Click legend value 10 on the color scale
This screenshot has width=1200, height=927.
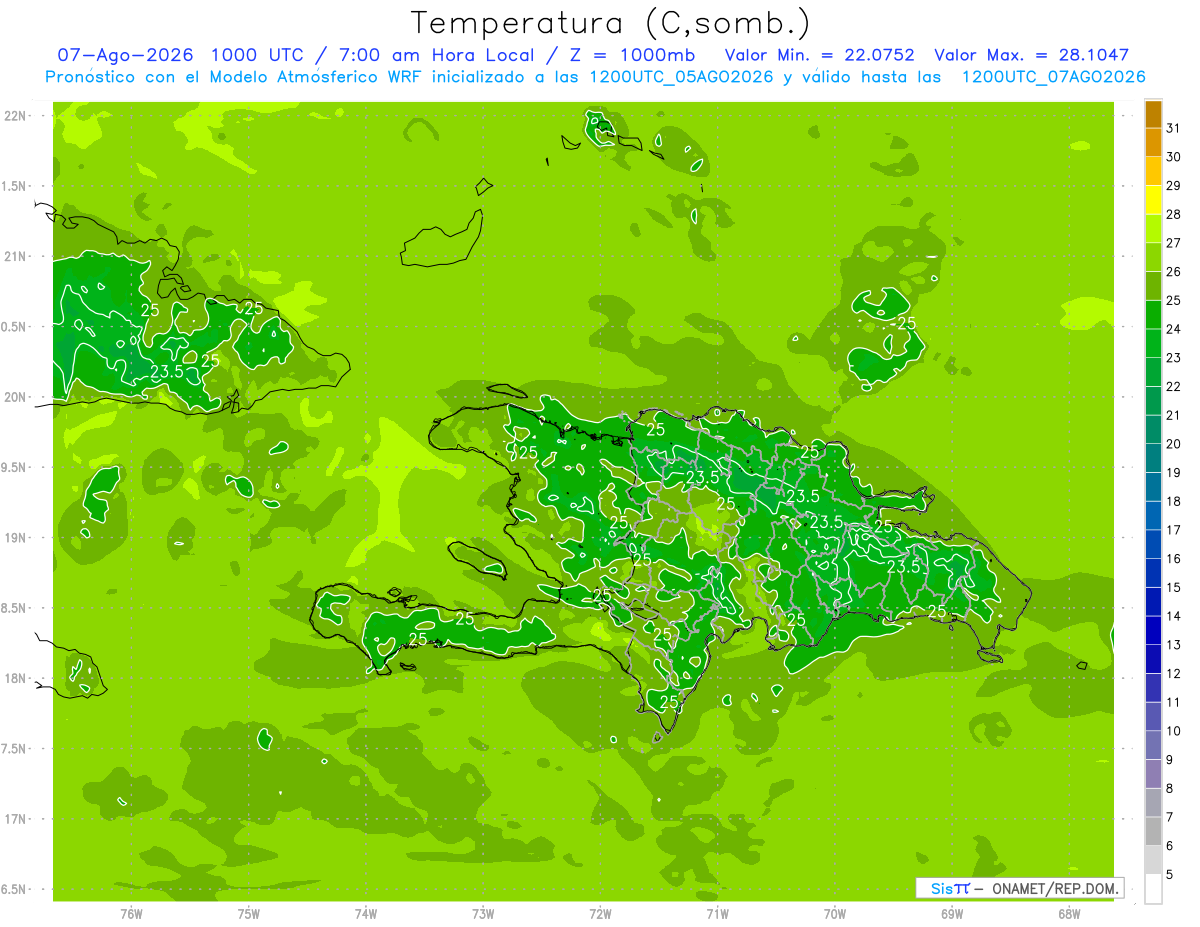[x=1174, y=731]
